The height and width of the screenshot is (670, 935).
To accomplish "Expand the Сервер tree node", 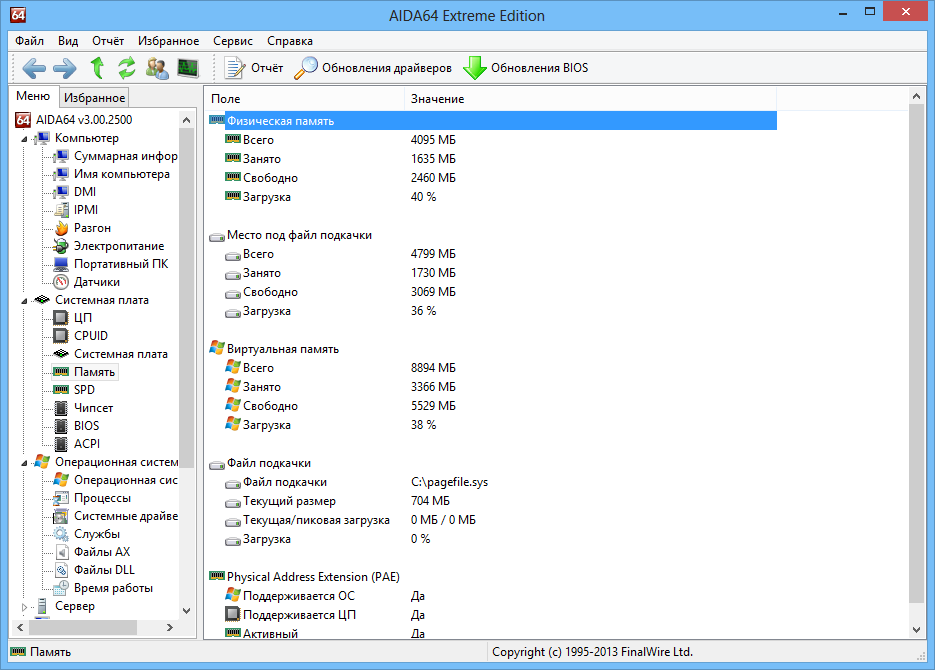I will 24,607.
